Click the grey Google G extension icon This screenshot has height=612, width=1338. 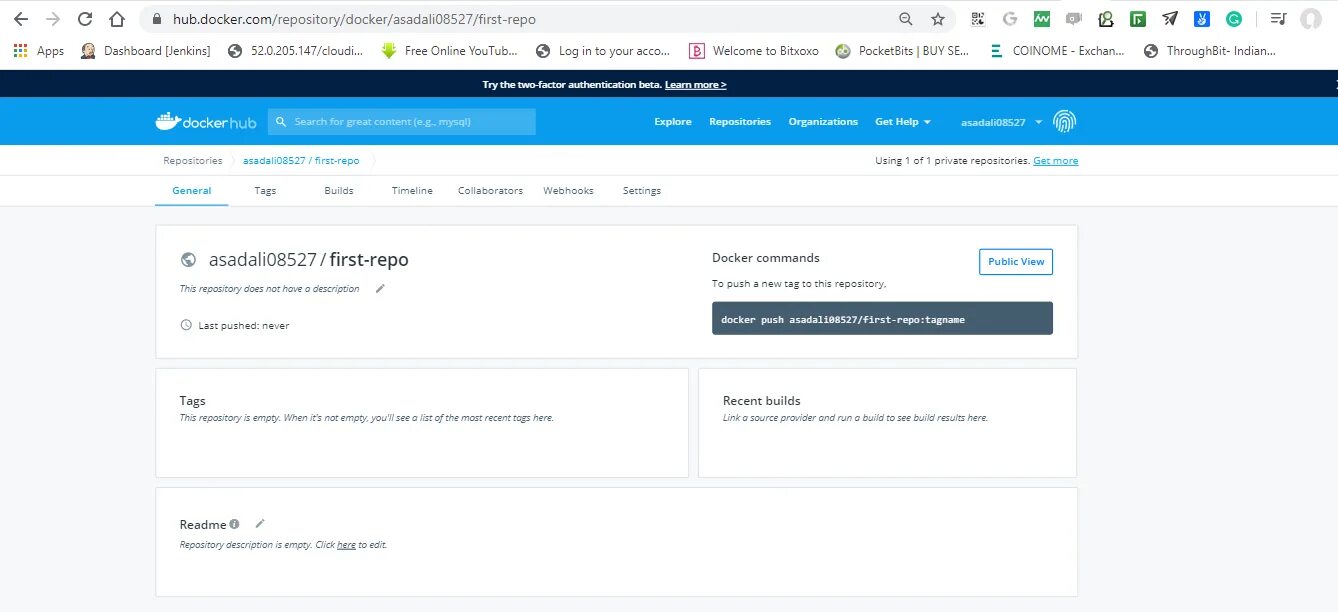pyautogui.click(x=1010, y=19)
